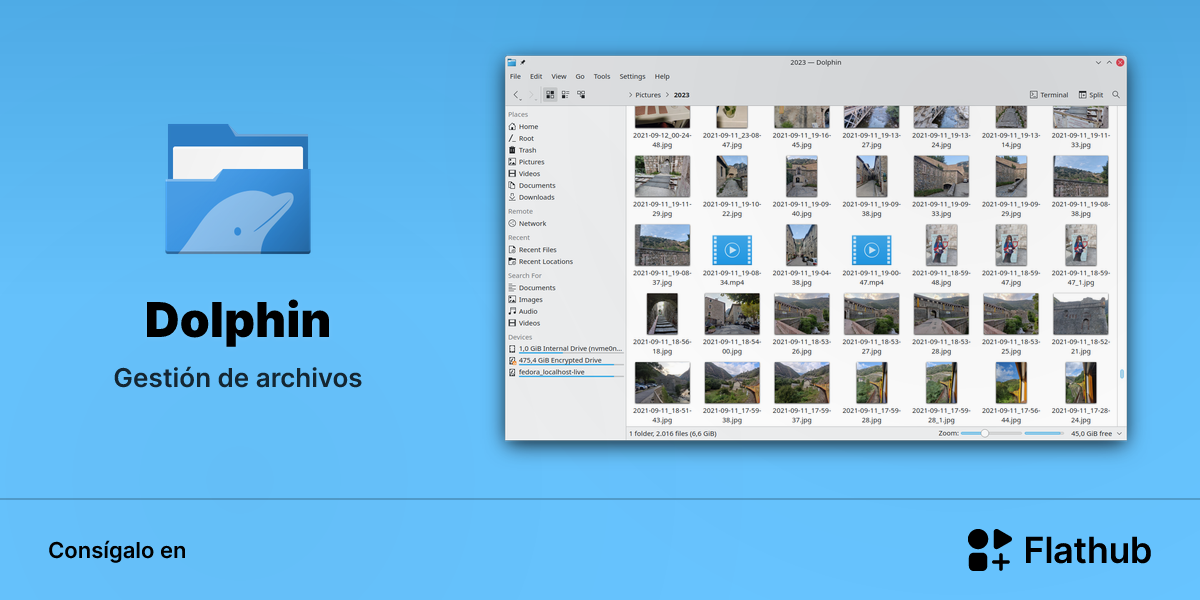This screenshot has height=600, width=1200.
Task: Search for Videos under Search For
Action: coord(565,323)
